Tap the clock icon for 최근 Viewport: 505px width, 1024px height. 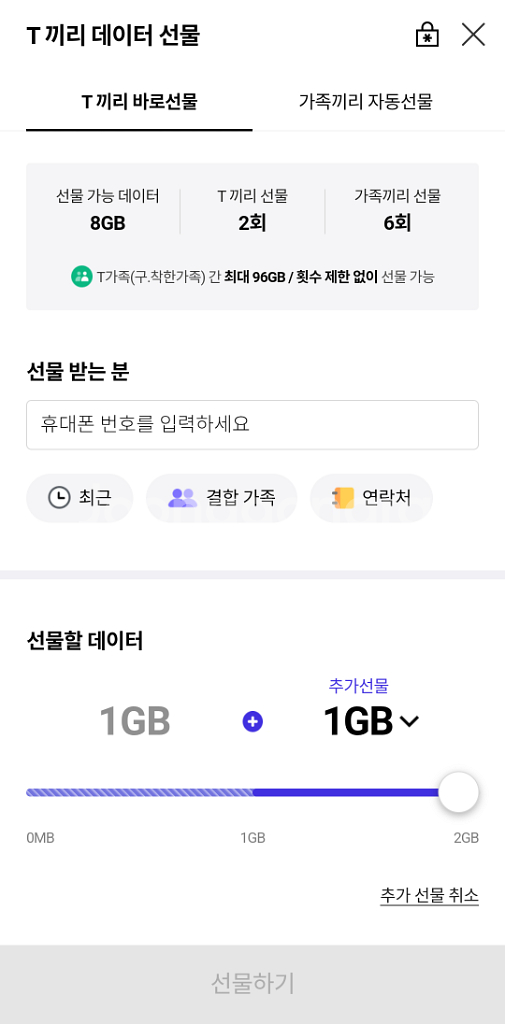[x=59, y=498]
